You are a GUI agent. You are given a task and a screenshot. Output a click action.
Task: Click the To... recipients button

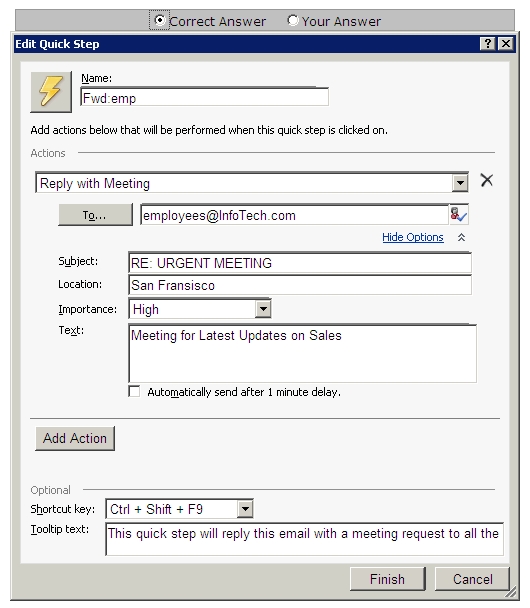(95, 214)
